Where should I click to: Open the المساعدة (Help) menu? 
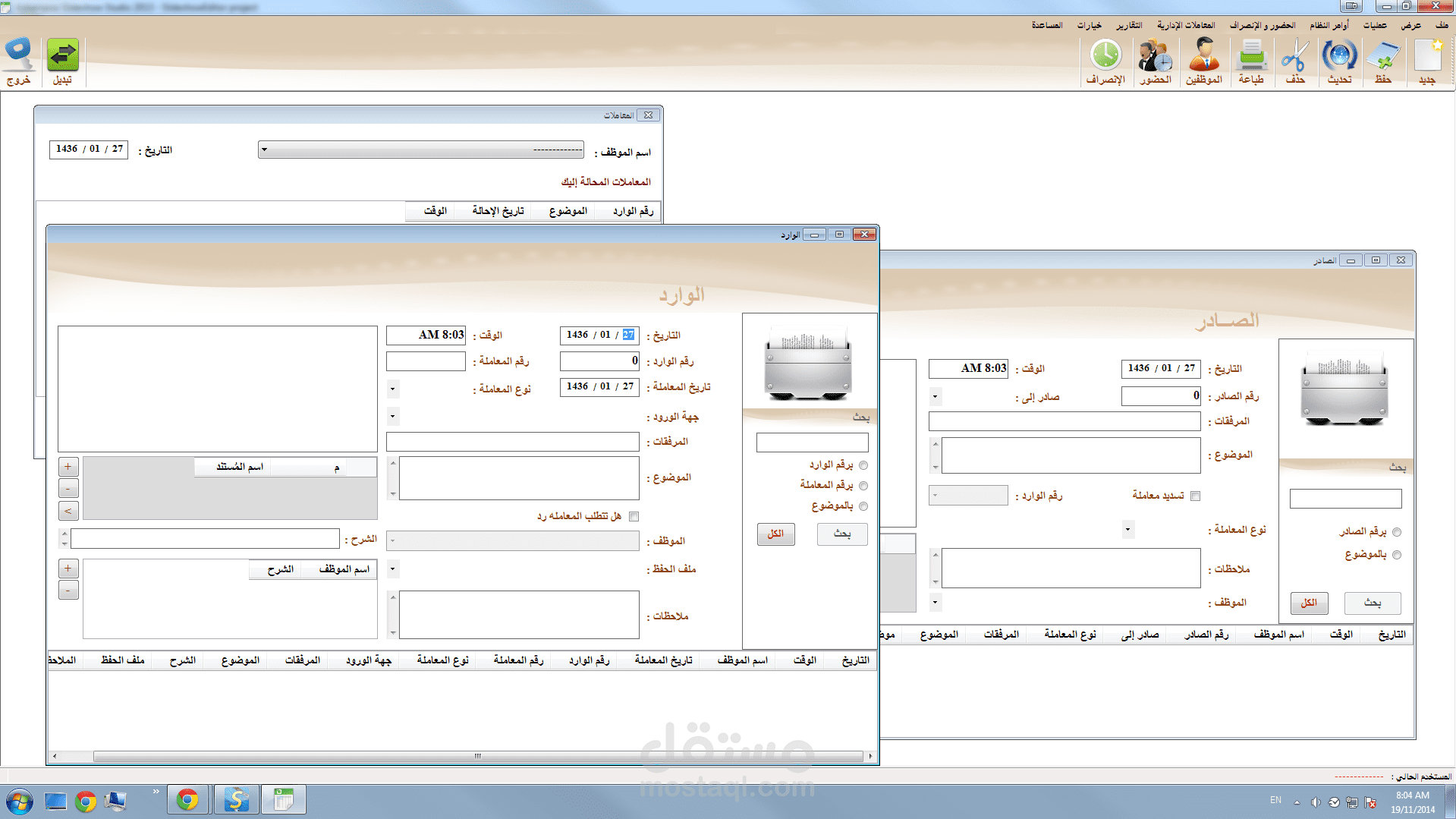pyautogui.click(x=1047, y=25)
